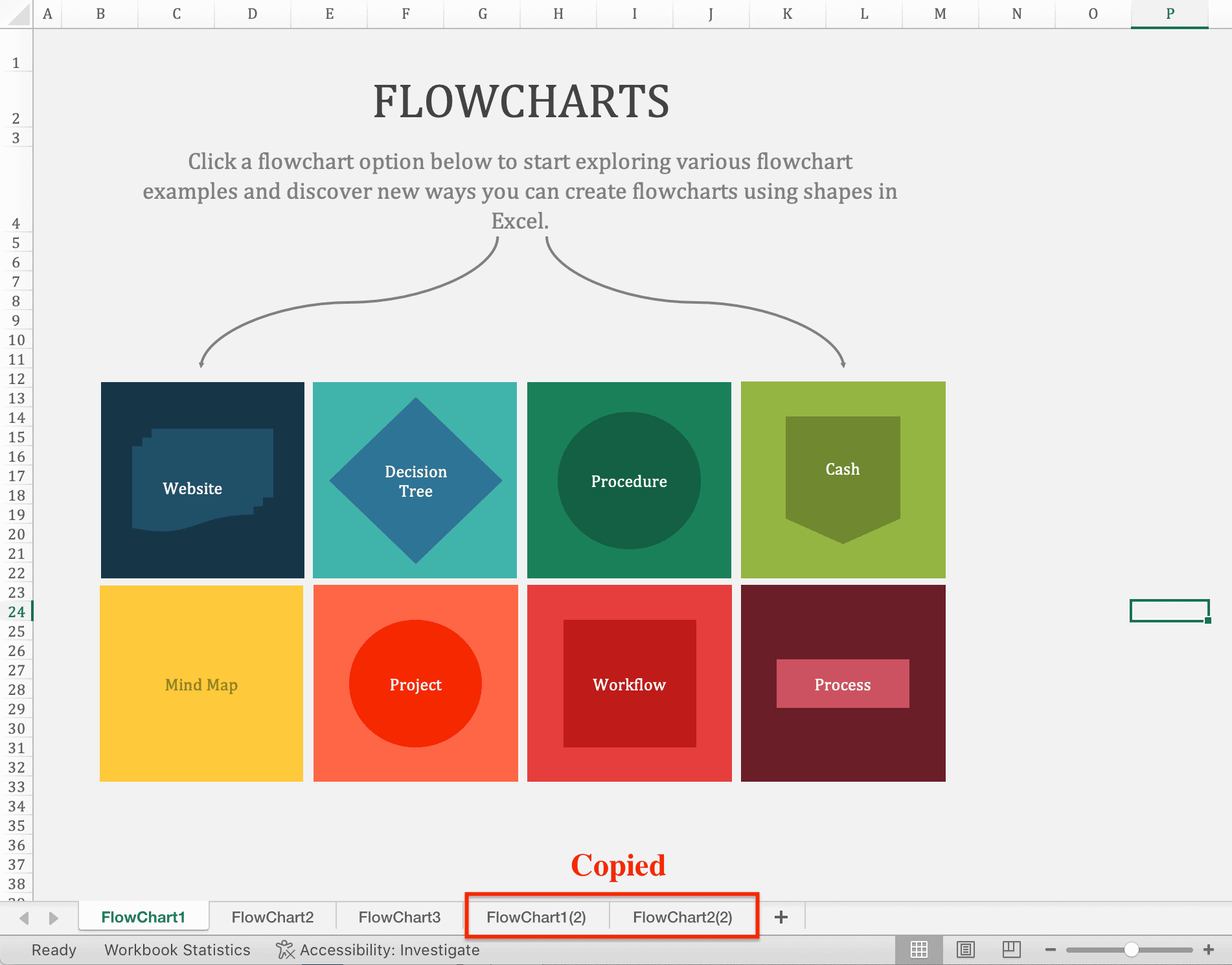Click the zoom in plus icon
1232x965 pixels.
click(x=1209, y=949)
